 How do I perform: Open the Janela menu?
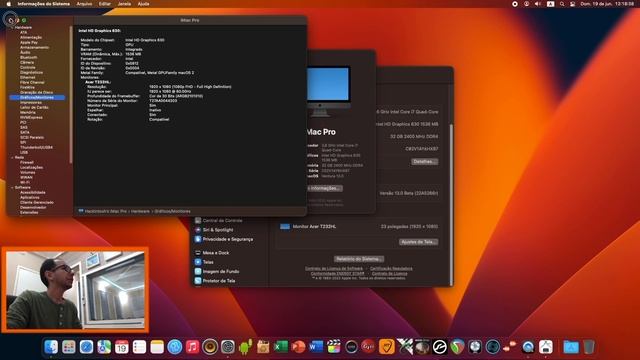click(124, 4)
